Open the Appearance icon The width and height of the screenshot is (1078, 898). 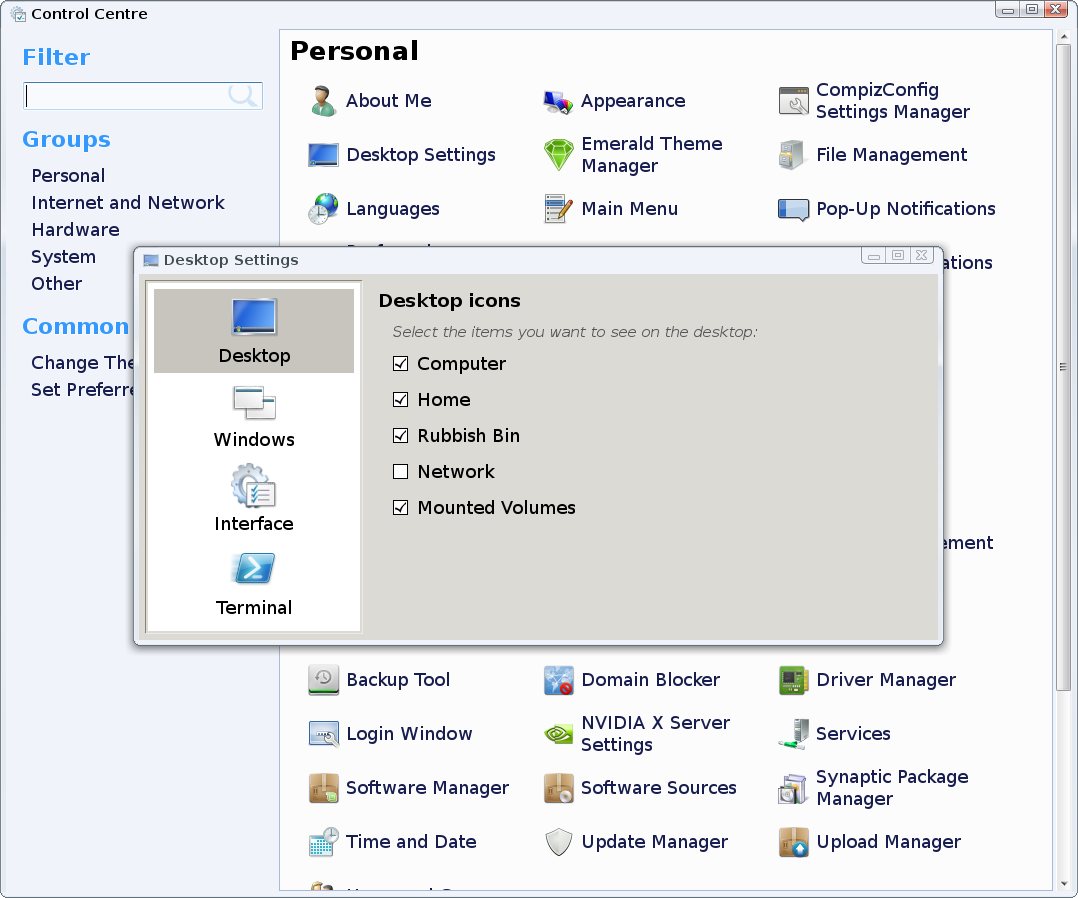(x=558, y=101)
